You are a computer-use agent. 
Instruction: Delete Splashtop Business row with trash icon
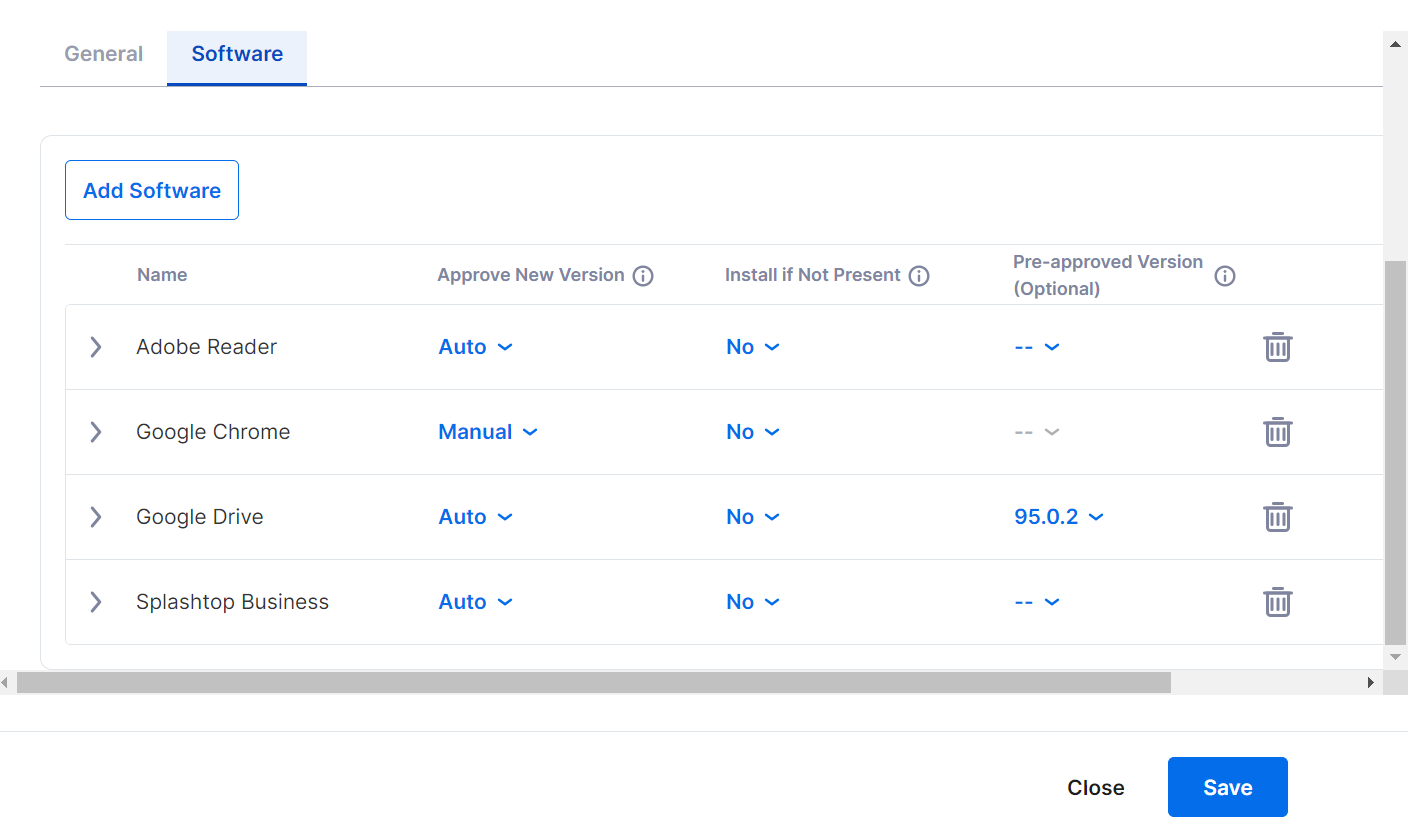coord(1277,602)
